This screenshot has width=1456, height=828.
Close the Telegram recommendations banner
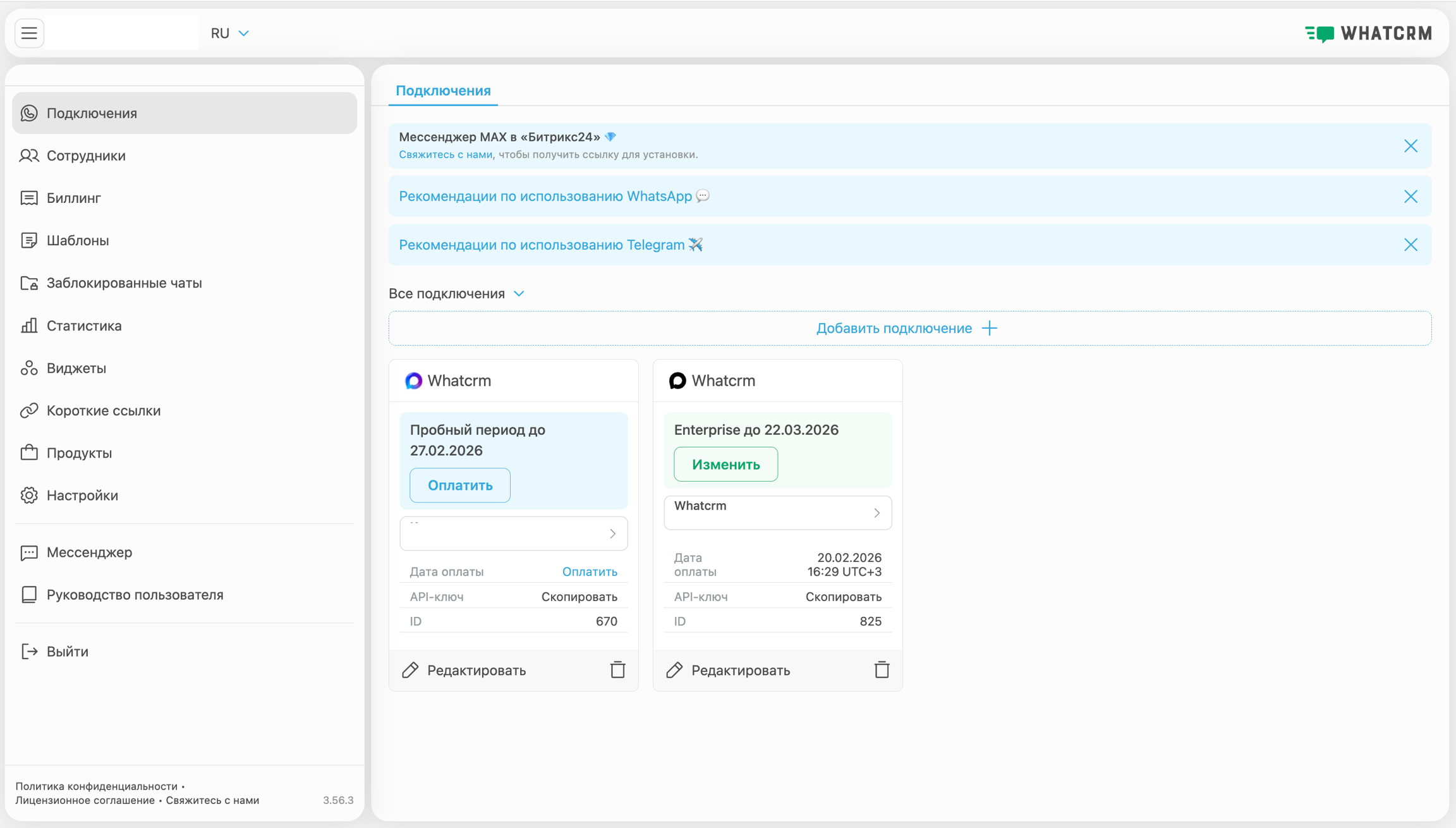1410,245
